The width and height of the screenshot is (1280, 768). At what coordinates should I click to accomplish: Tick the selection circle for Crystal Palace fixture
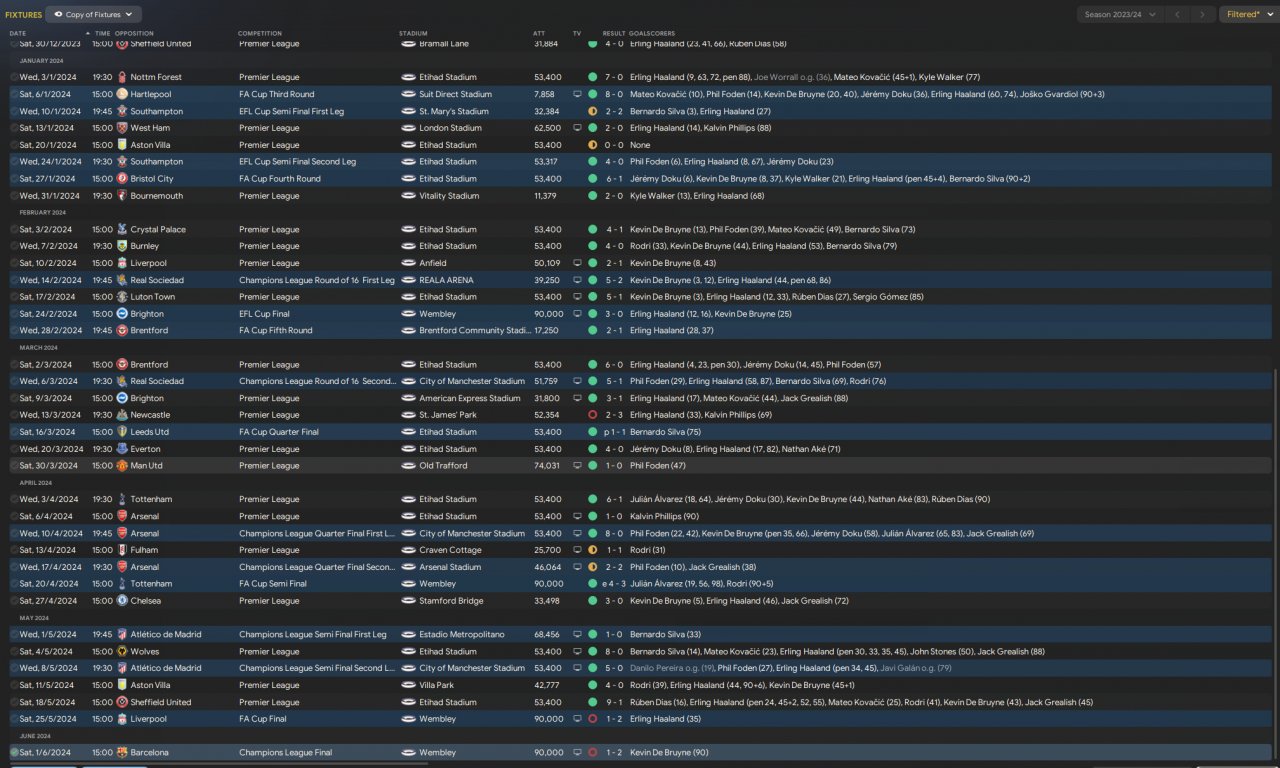click(x=14, y=229)
